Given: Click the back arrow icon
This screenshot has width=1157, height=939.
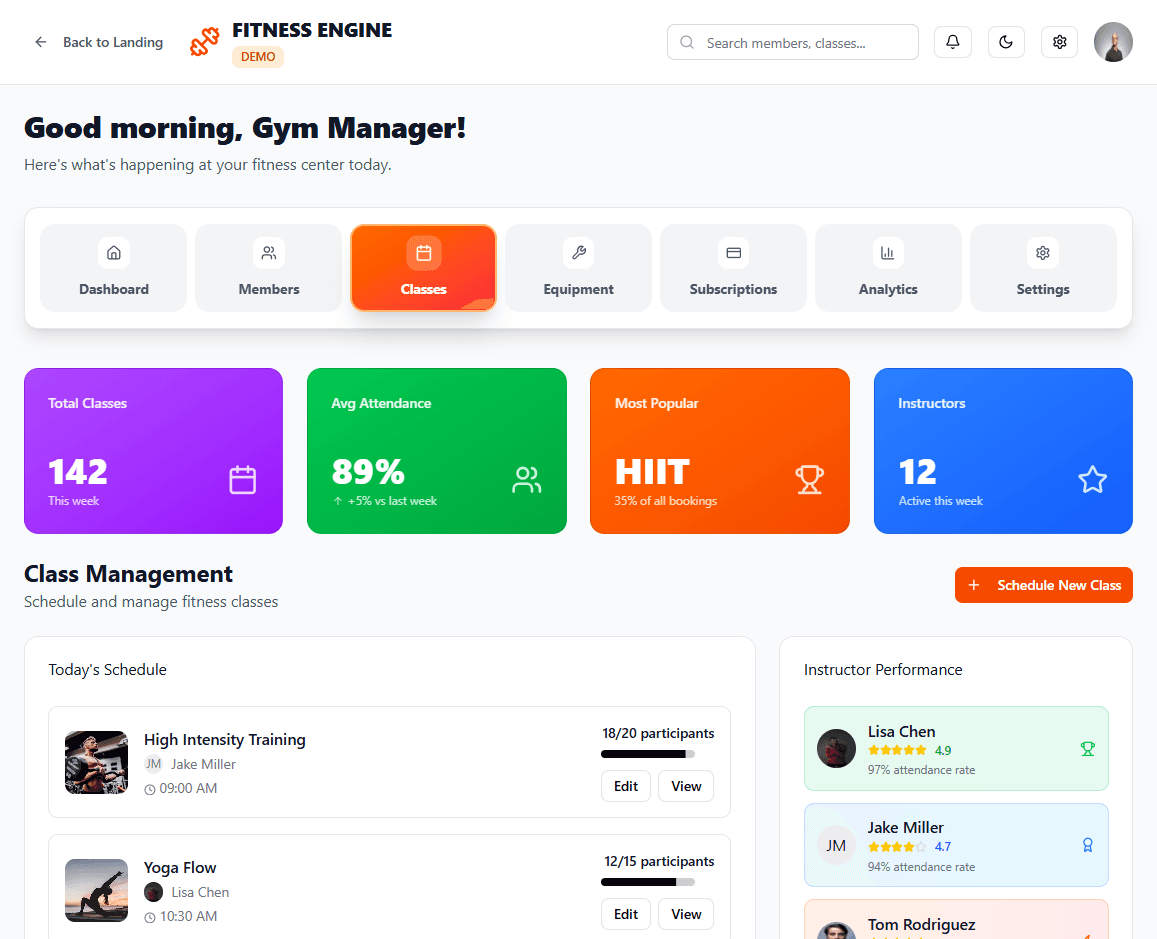Looking at the screenshot, I should click(x=41, y=42).
